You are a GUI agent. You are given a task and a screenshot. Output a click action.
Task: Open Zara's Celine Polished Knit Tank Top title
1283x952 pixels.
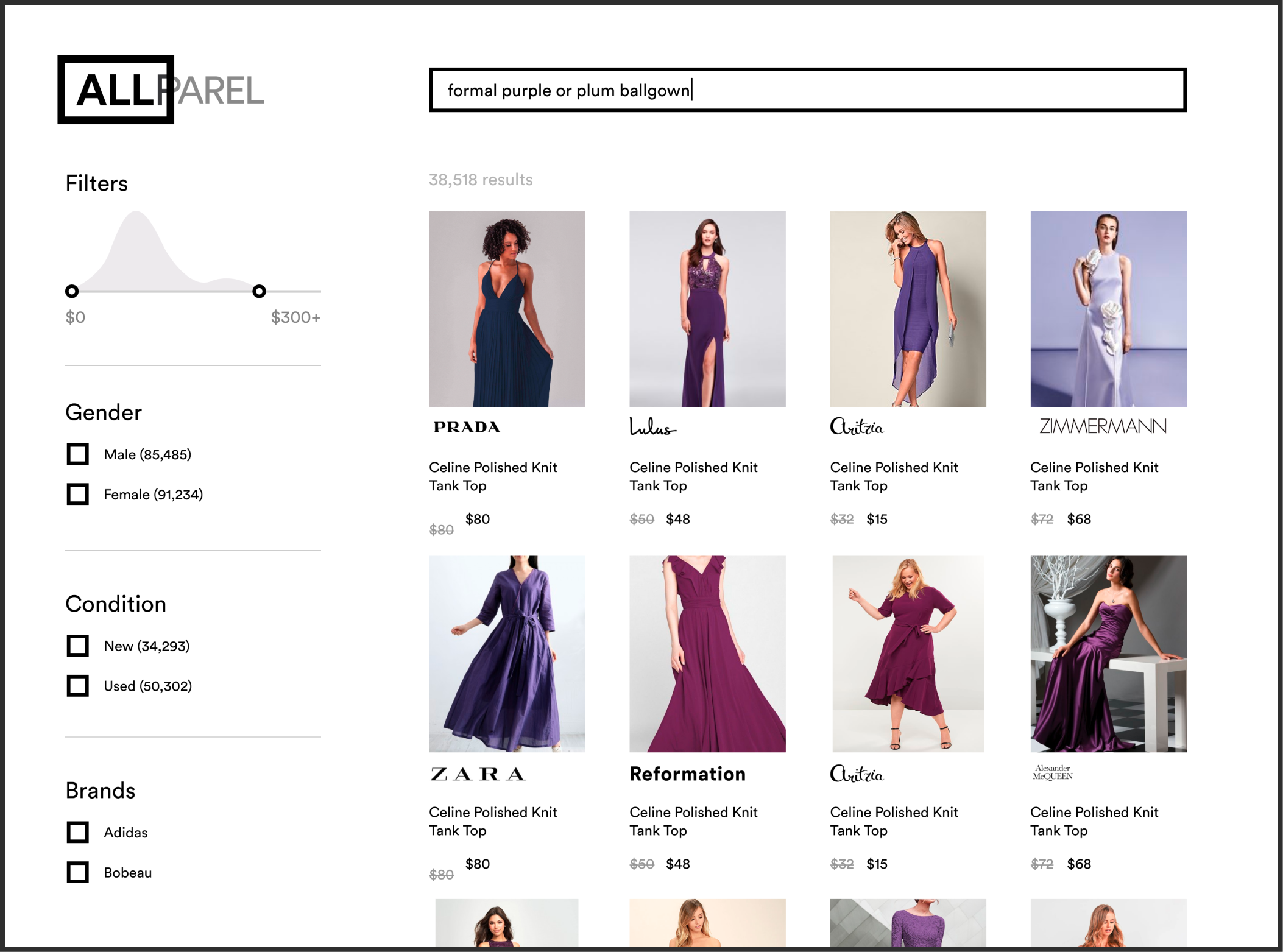tap(493, 821)
